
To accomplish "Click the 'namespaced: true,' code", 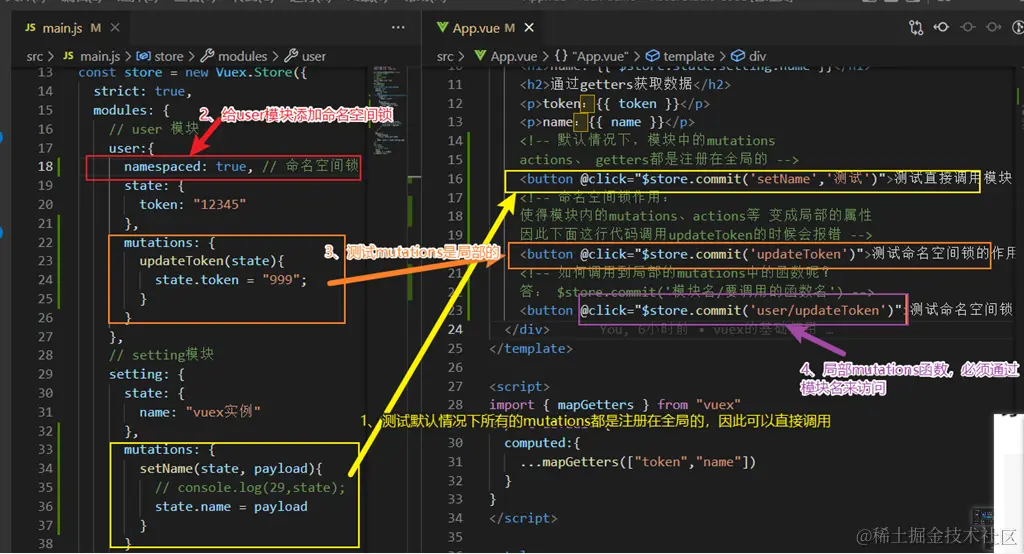I will pos(188,167).
